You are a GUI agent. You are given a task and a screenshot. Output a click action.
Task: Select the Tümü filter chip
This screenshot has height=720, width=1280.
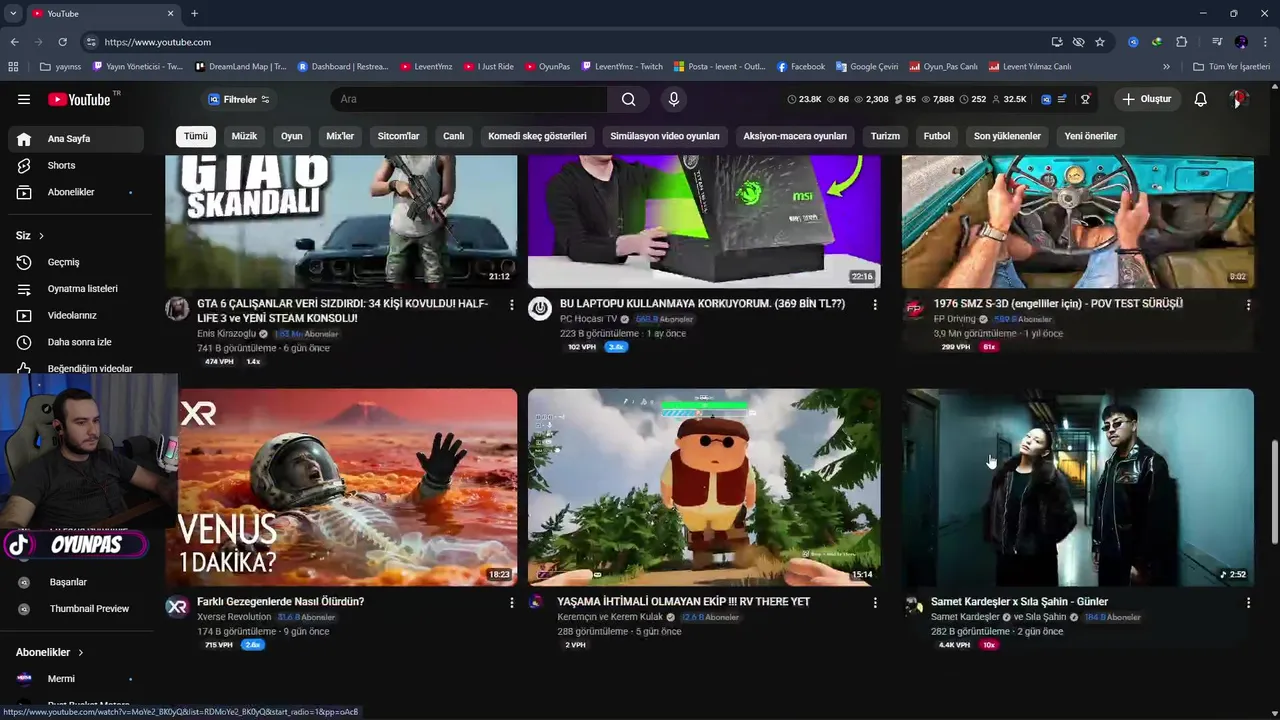coord(196,136)
